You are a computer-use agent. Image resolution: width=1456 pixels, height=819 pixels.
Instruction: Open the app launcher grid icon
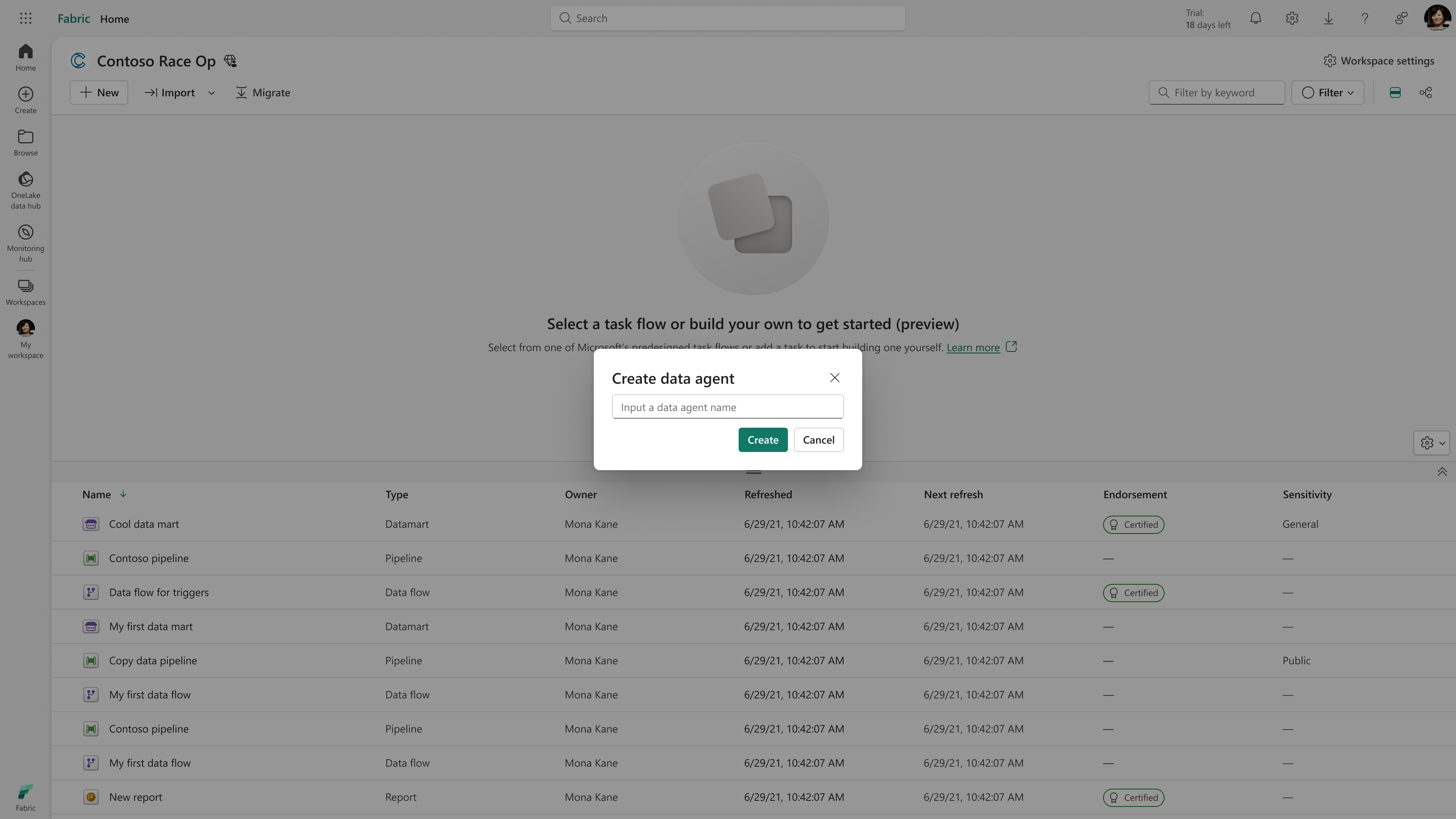25,18
